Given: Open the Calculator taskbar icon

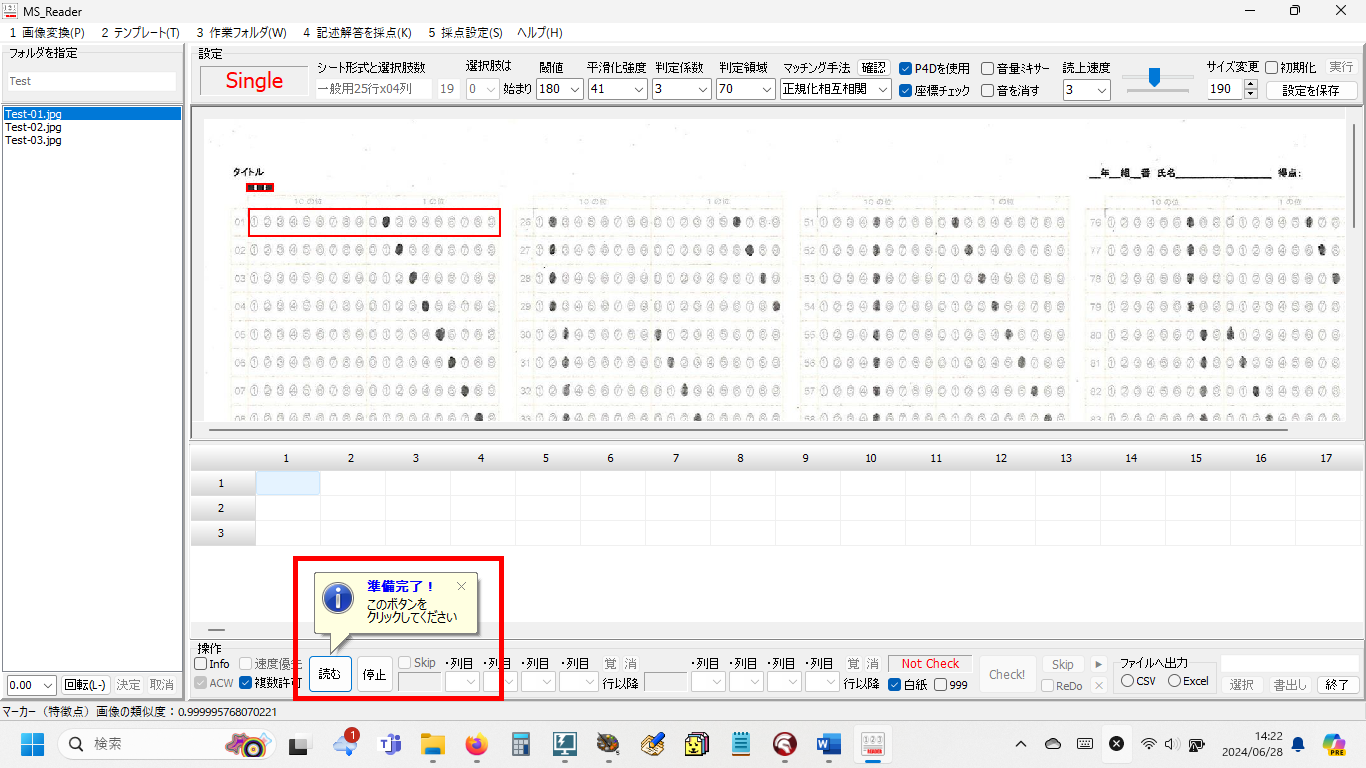Looking at the screenshot, I should (520, 744).
